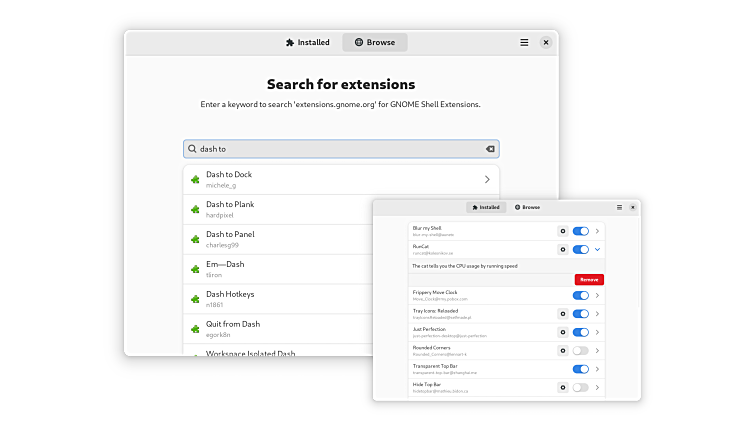Click the RunCat CPU usage description text
Image resolution: width=752 pixels, height=423 pixels.
465,266
